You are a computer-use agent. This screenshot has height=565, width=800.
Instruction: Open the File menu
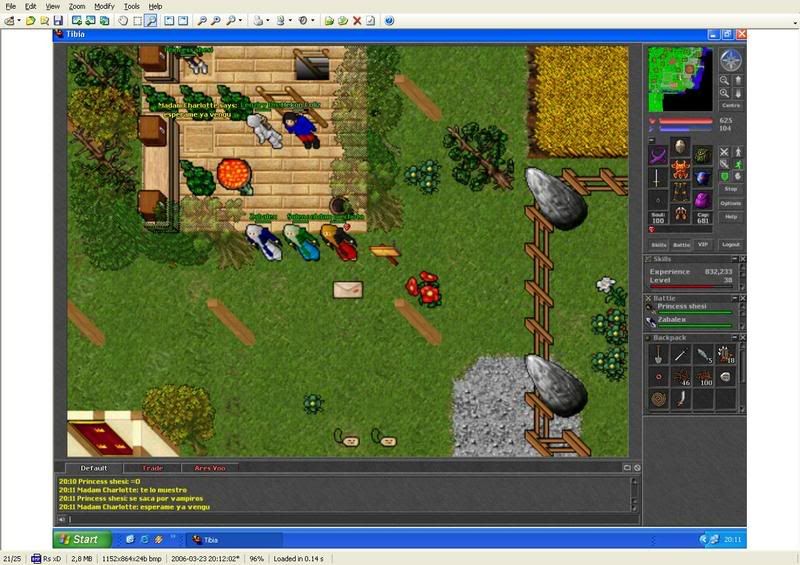pos(11,7)
